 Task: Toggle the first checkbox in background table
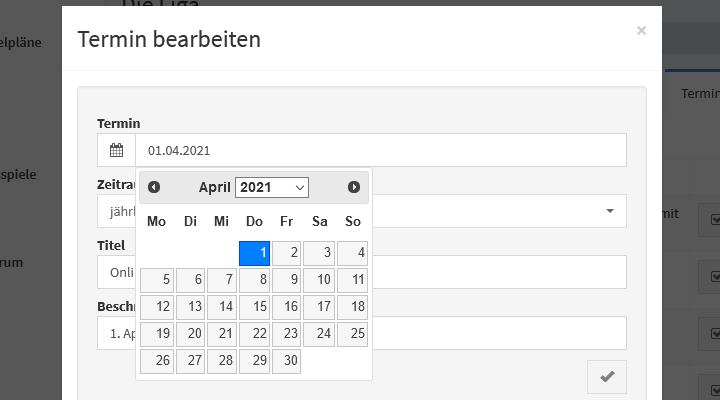pos(714,220)
